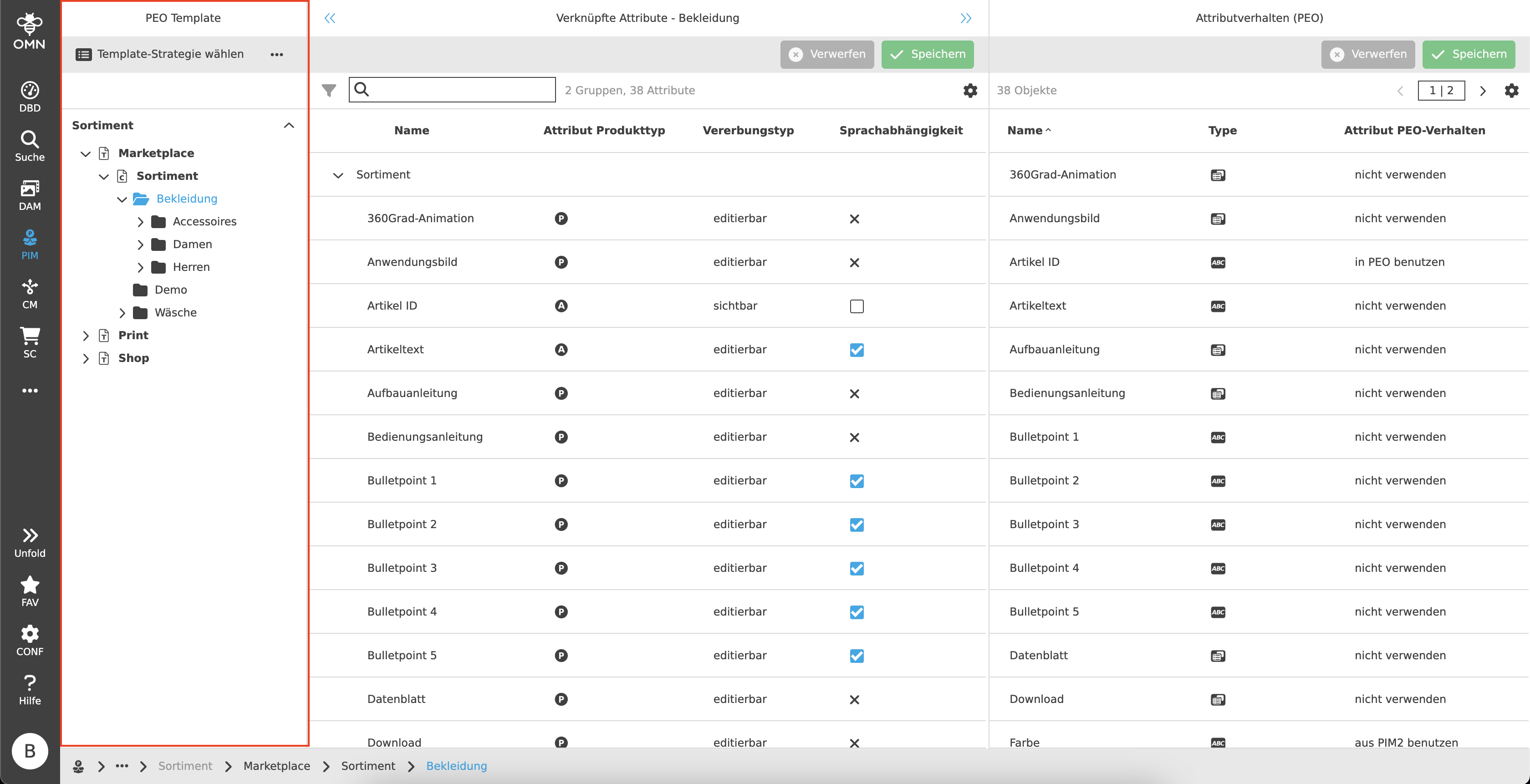Discard Attributverhalten changes with Verwerfen
Screen dimensions: 1530x784
pos(1367,54)
